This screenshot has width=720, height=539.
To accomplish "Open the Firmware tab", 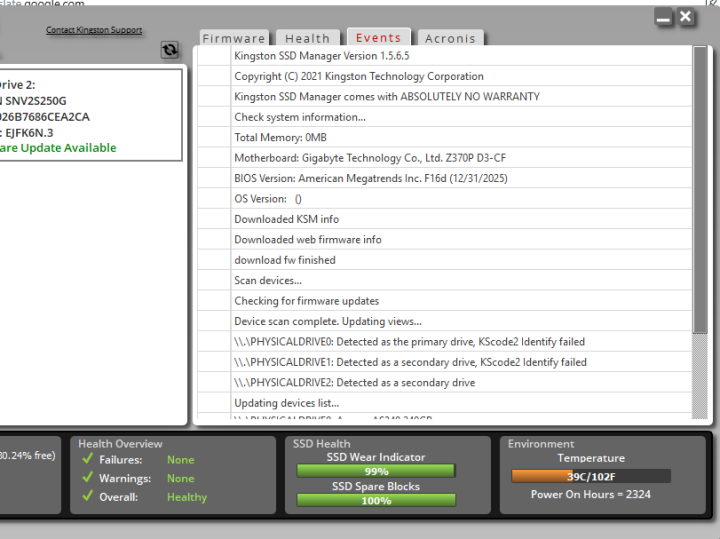I will click(234, 38).
